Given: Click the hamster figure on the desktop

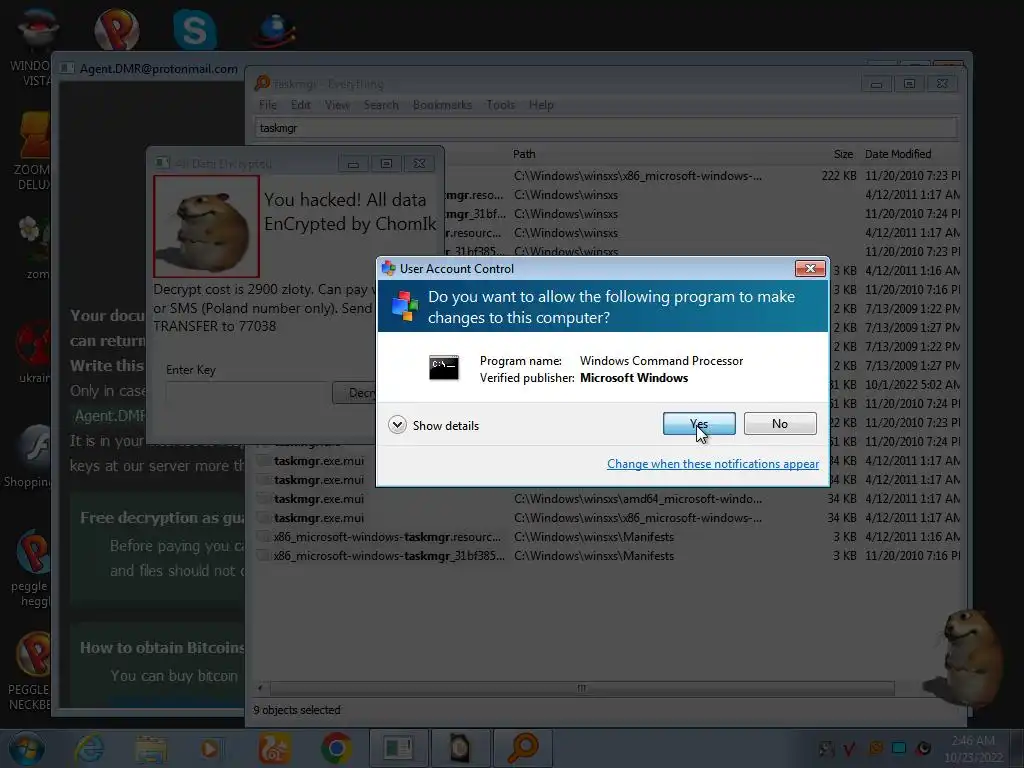Looking at the screenshot, I should [965, 658].
